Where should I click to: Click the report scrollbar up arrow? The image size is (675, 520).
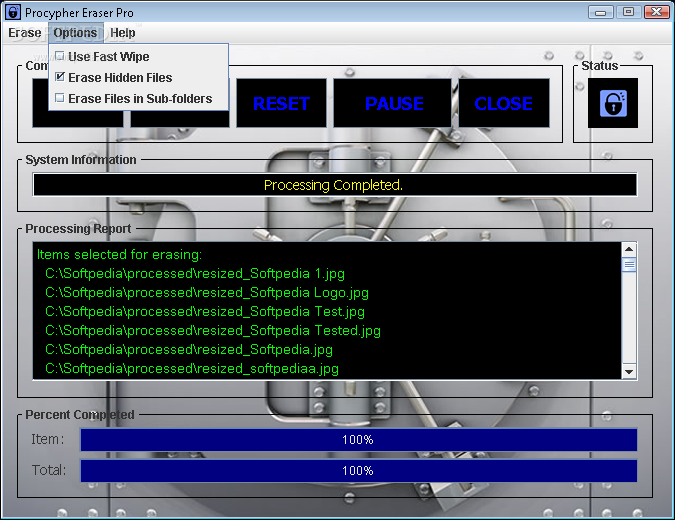coord(629,249)
